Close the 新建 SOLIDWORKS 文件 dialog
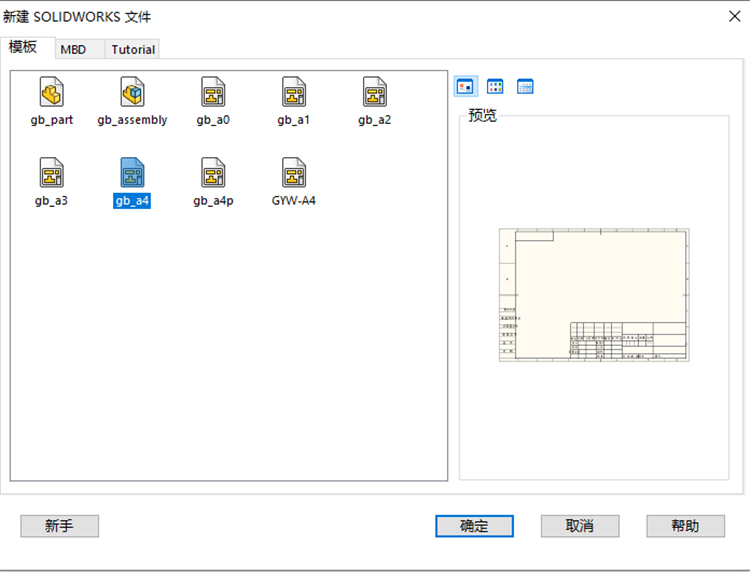 click(735, 17)
